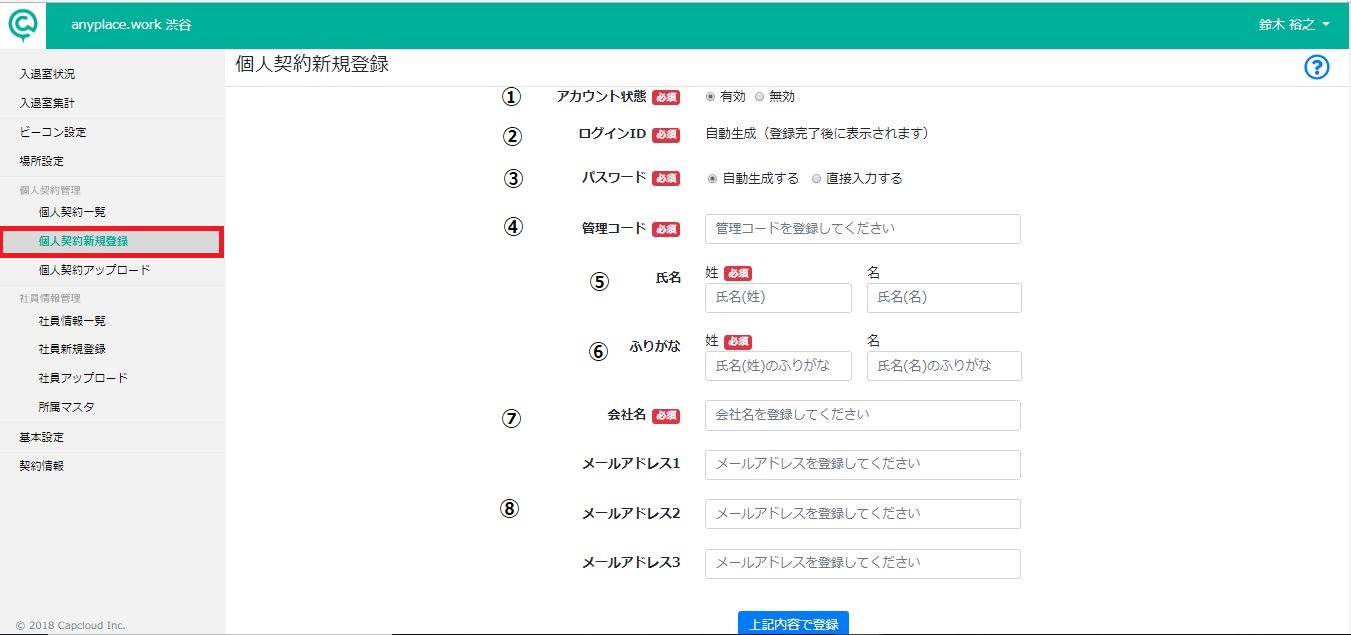
Task: Click the anyplace.work logo icon
Action: click(x=23, y=23)
